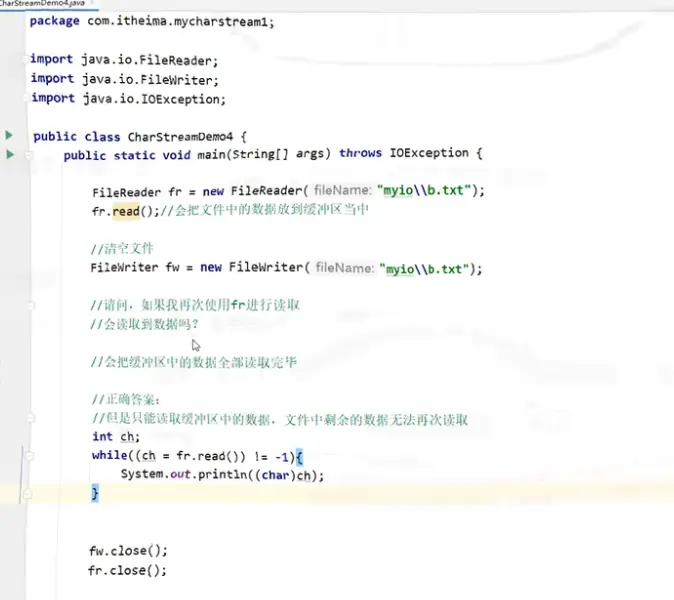Fold the main method body
This screenshot has width=674, height=600.
pyautogui.click(x=29, y=155)
